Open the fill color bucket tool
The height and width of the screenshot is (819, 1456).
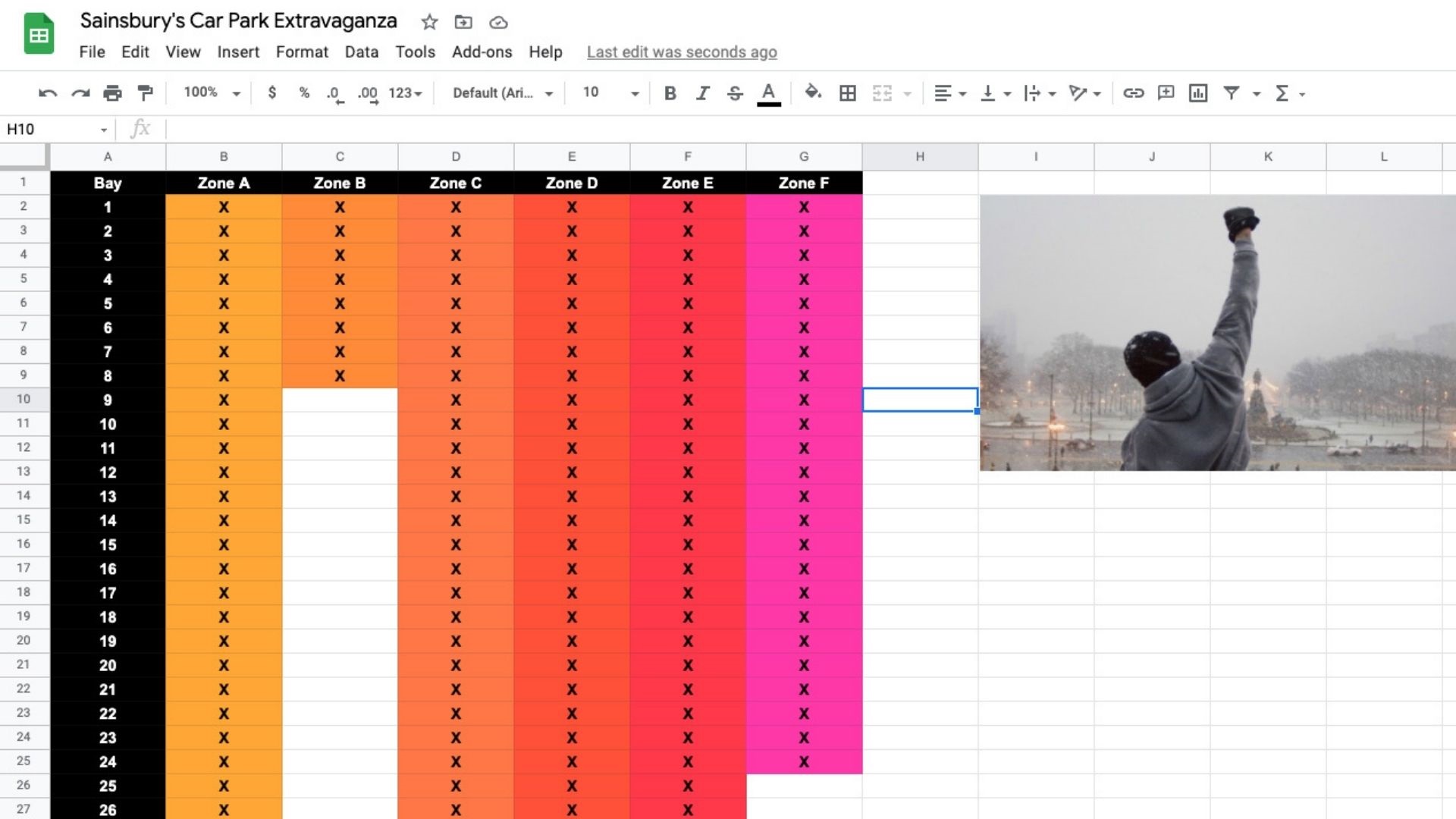click(x=813, y=93)
